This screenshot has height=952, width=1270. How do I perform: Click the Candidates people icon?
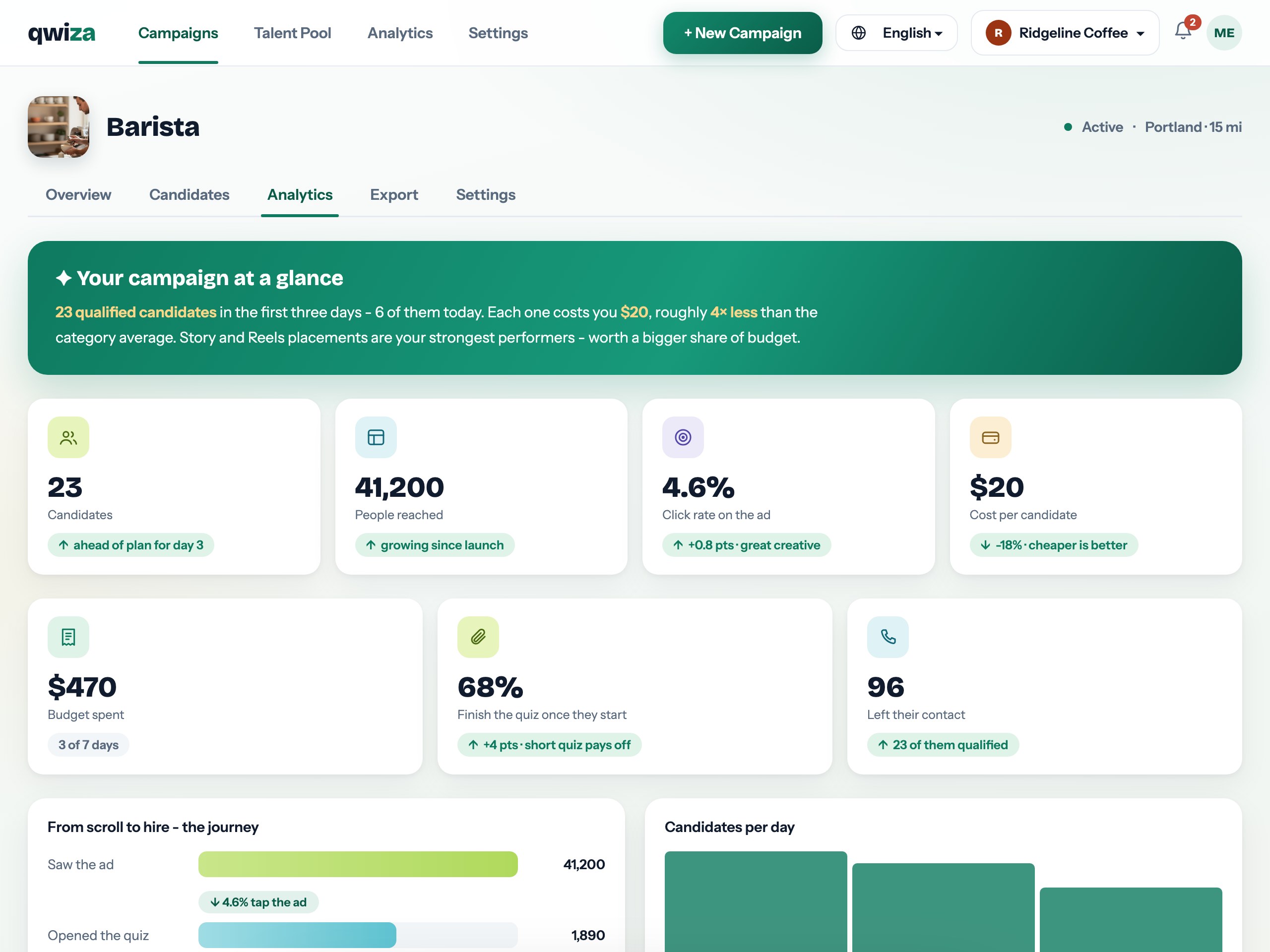click(68, 437)
